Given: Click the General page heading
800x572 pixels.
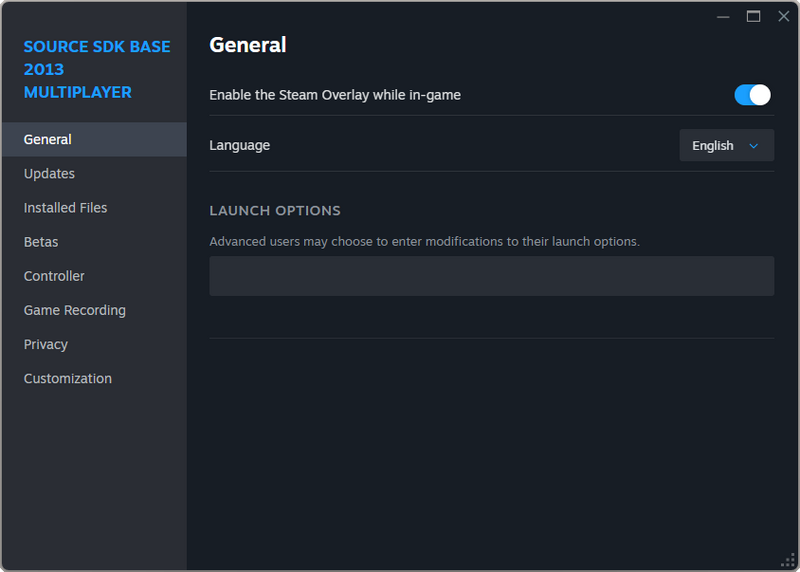Looking at the screenshot, I should 248,45.
